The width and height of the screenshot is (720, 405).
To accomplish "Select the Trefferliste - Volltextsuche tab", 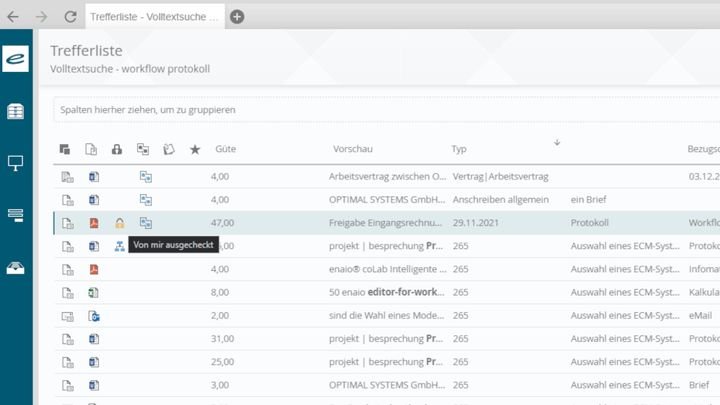I will pyautogui.click(x=154, y=16).
